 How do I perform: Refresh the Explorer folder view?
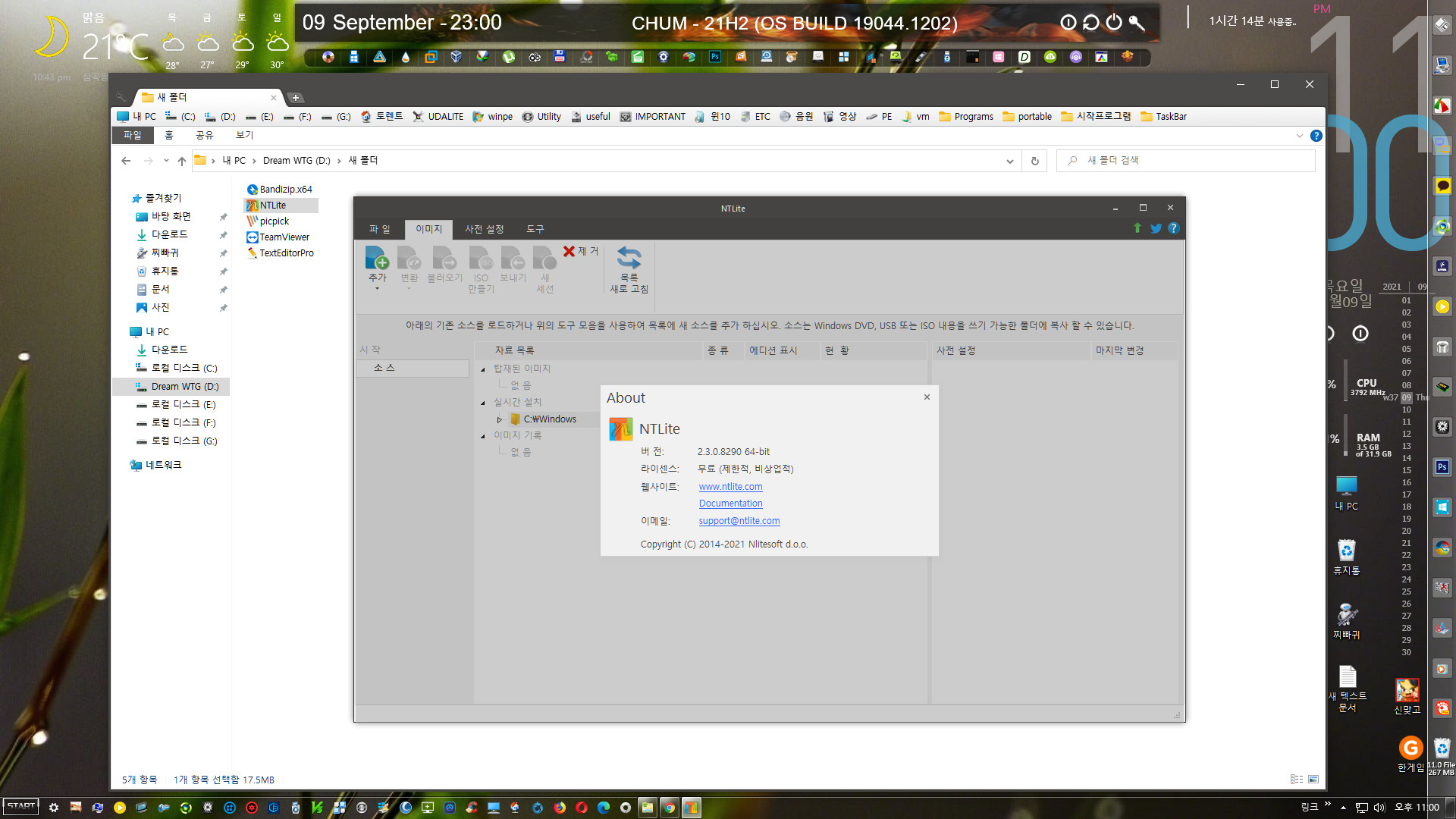1034,161
